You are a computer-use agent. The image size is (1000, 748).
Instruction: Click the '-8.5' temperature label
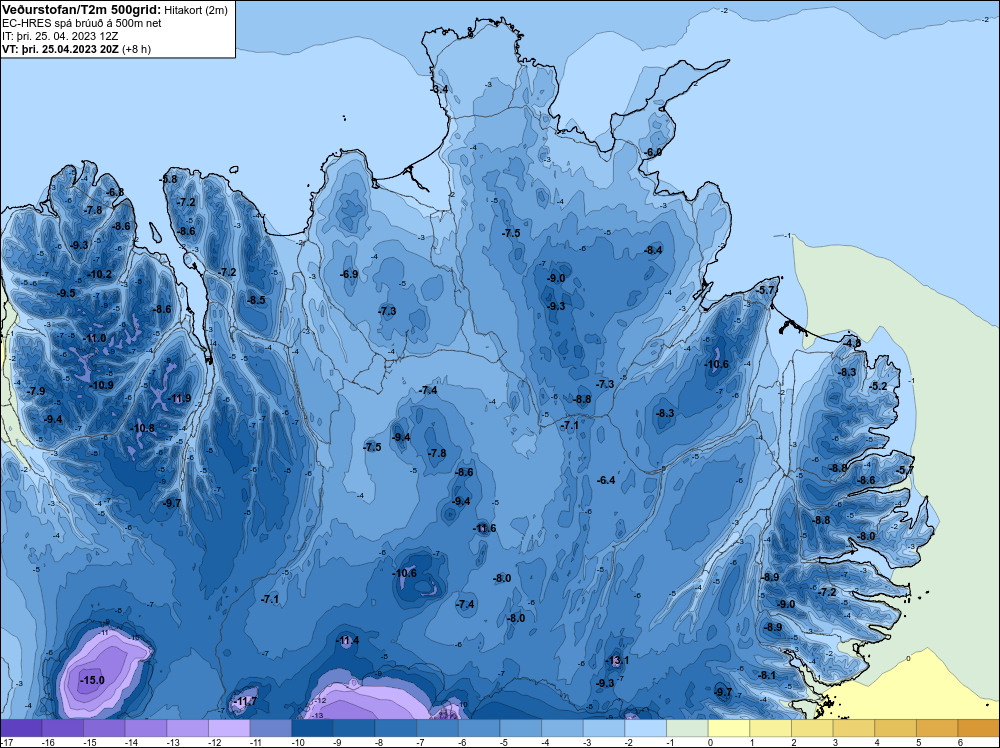coord(256,300)
